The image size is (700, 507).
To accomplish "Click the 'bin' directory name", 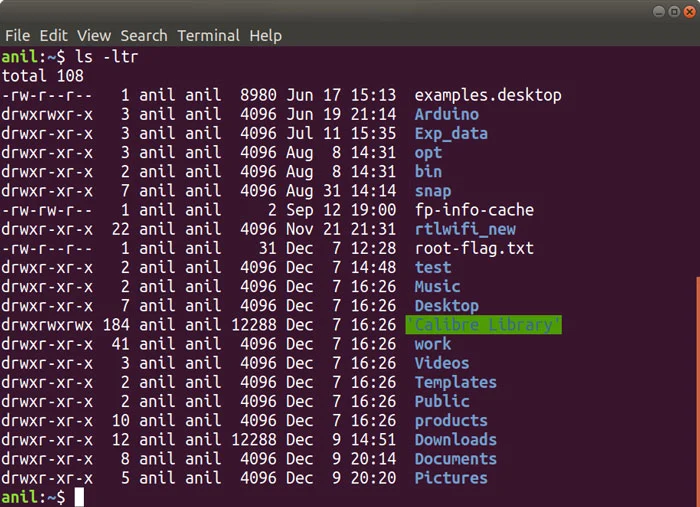I will point(428,172).
